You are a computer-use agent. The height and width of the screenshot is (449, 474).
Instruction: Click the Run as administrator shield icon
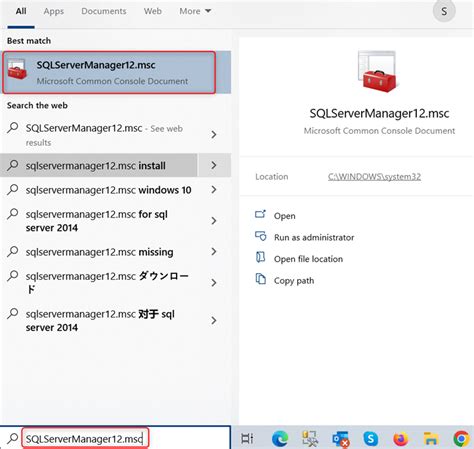click(261, 236)
